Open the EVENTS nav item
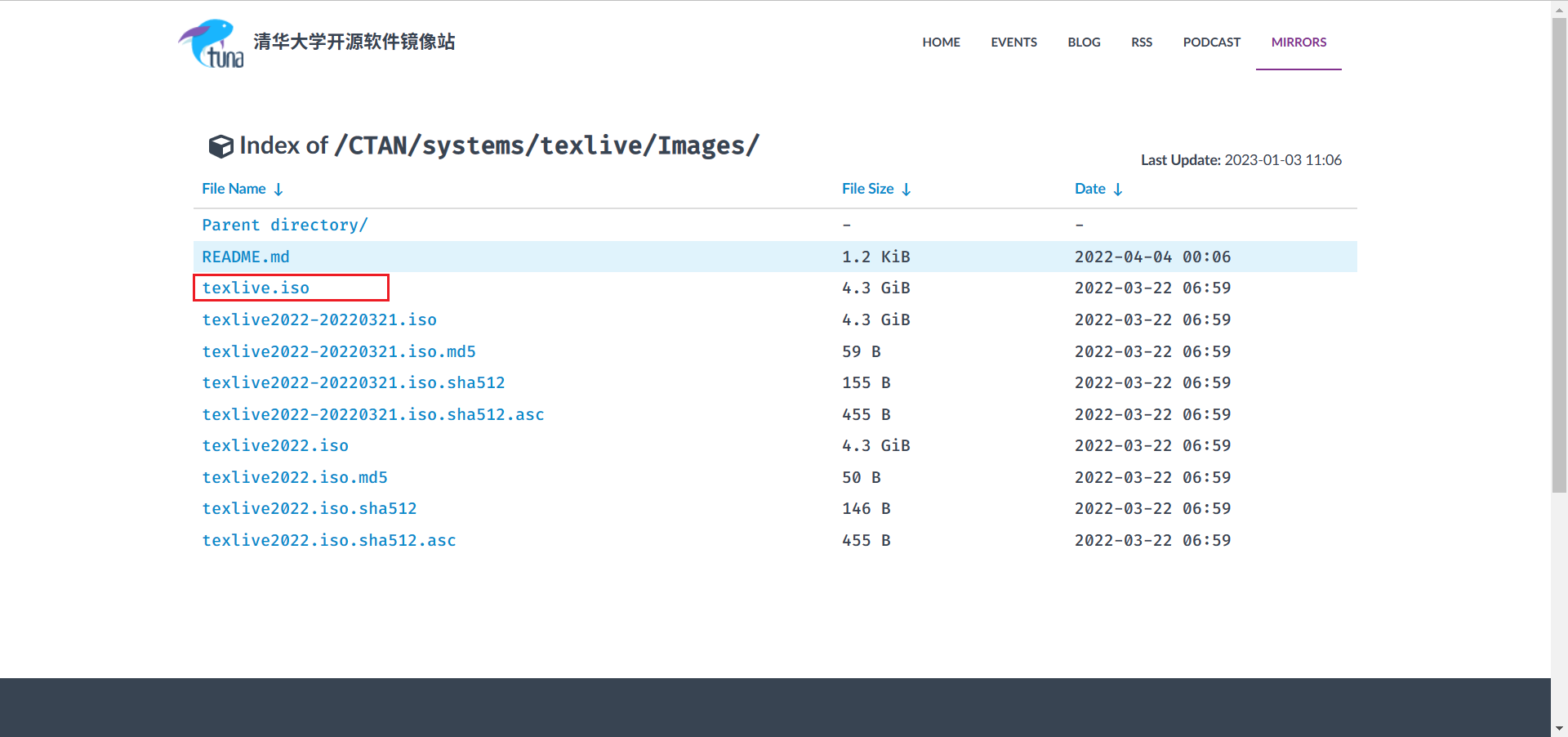Image resolution: width=1568 pixels, height=737 pixels. [1013, 42]
